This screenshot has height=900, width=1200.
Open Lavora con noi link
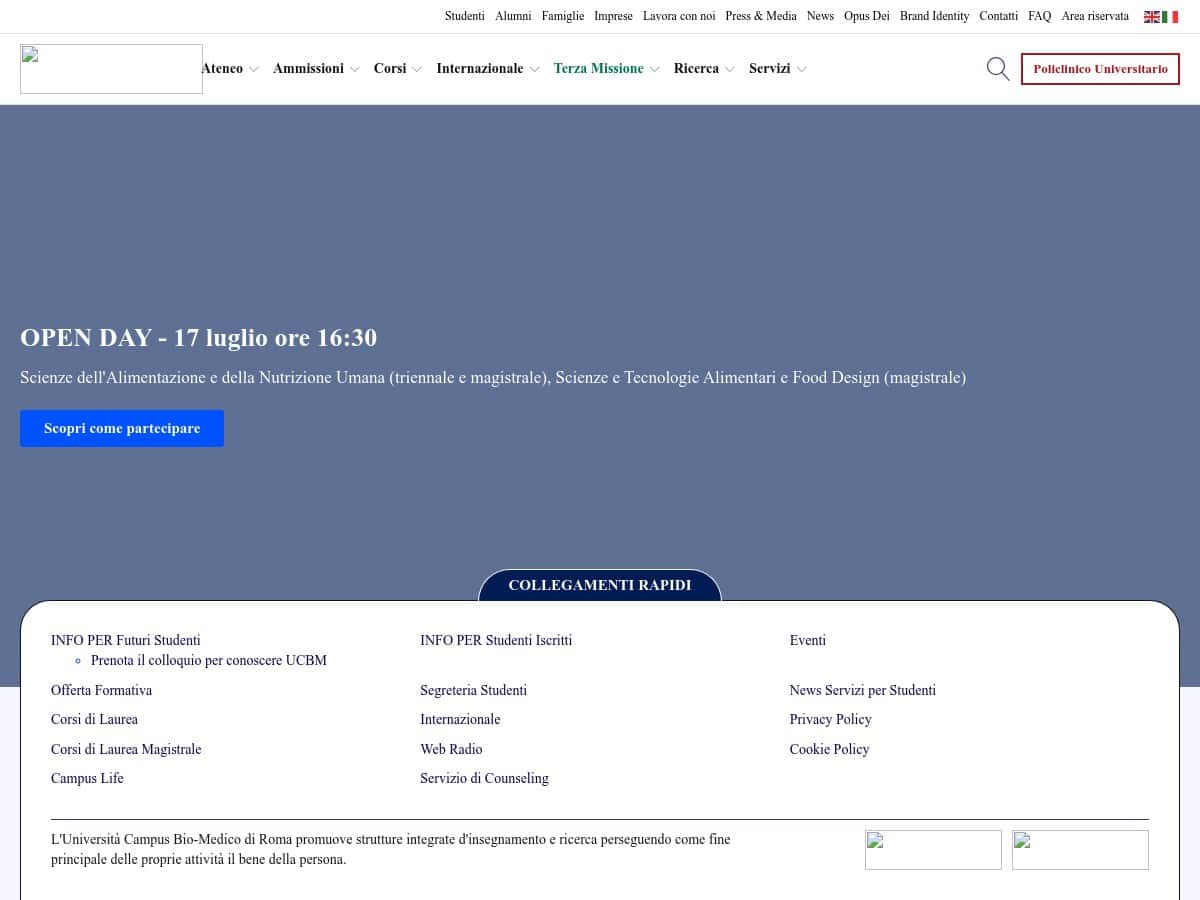point(679,16)
